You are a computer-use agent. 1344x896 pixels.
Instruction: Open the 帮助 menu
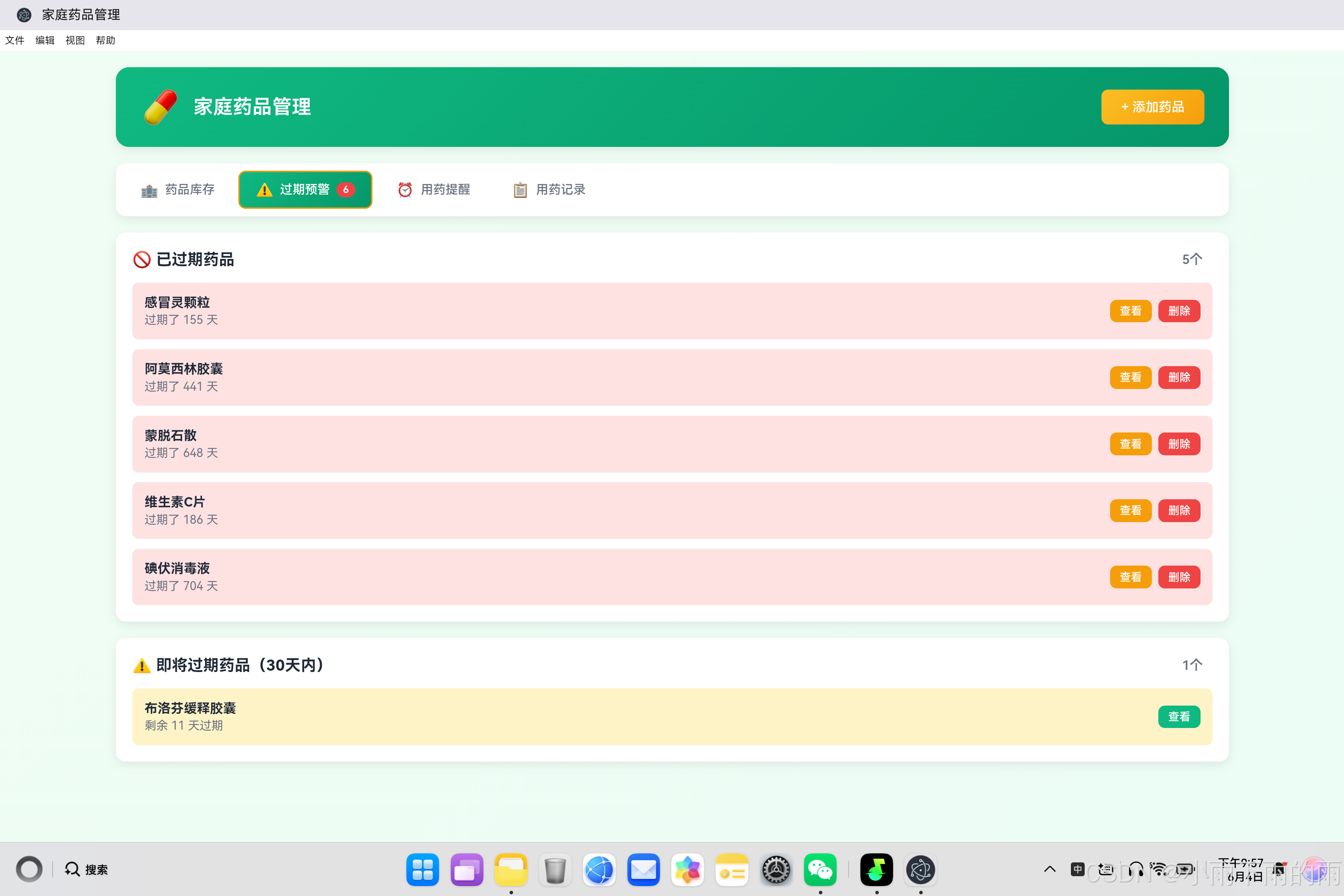tap(105, 40)
